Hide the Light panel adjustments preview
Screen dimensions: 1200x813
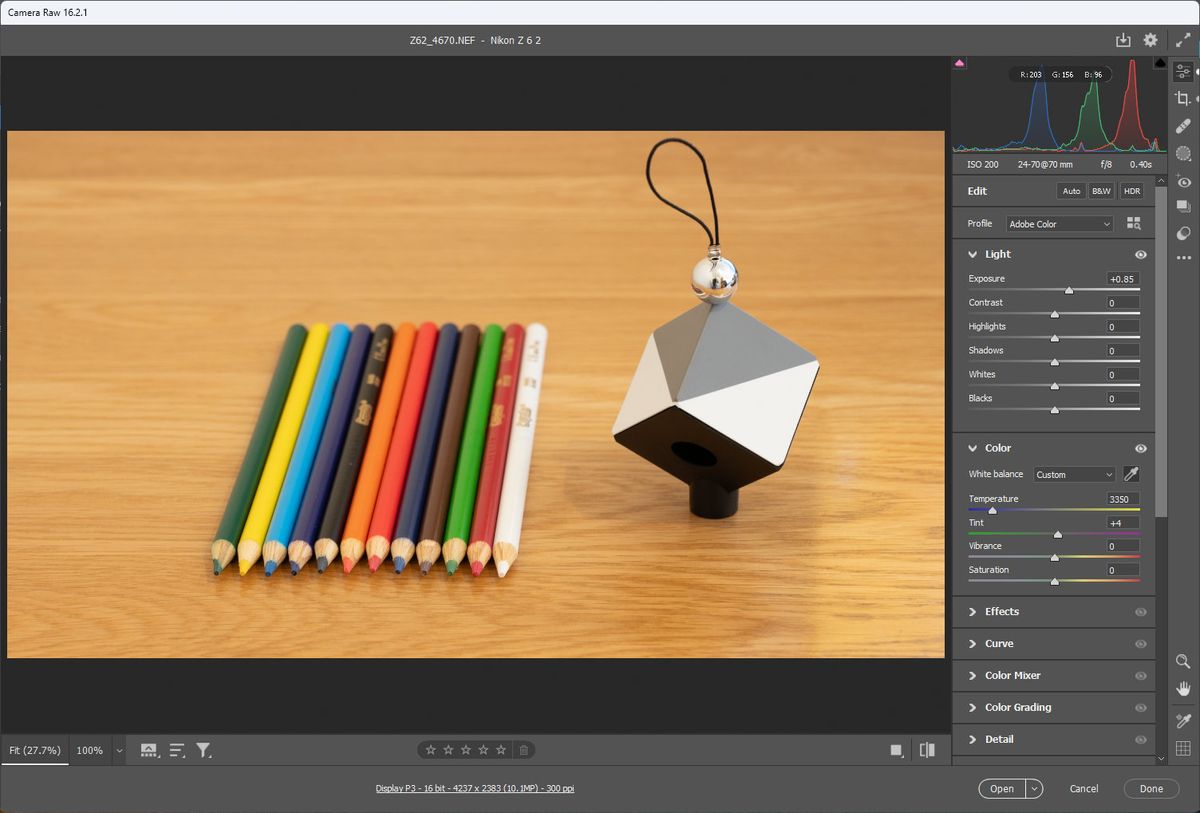tap(1140, 255)
